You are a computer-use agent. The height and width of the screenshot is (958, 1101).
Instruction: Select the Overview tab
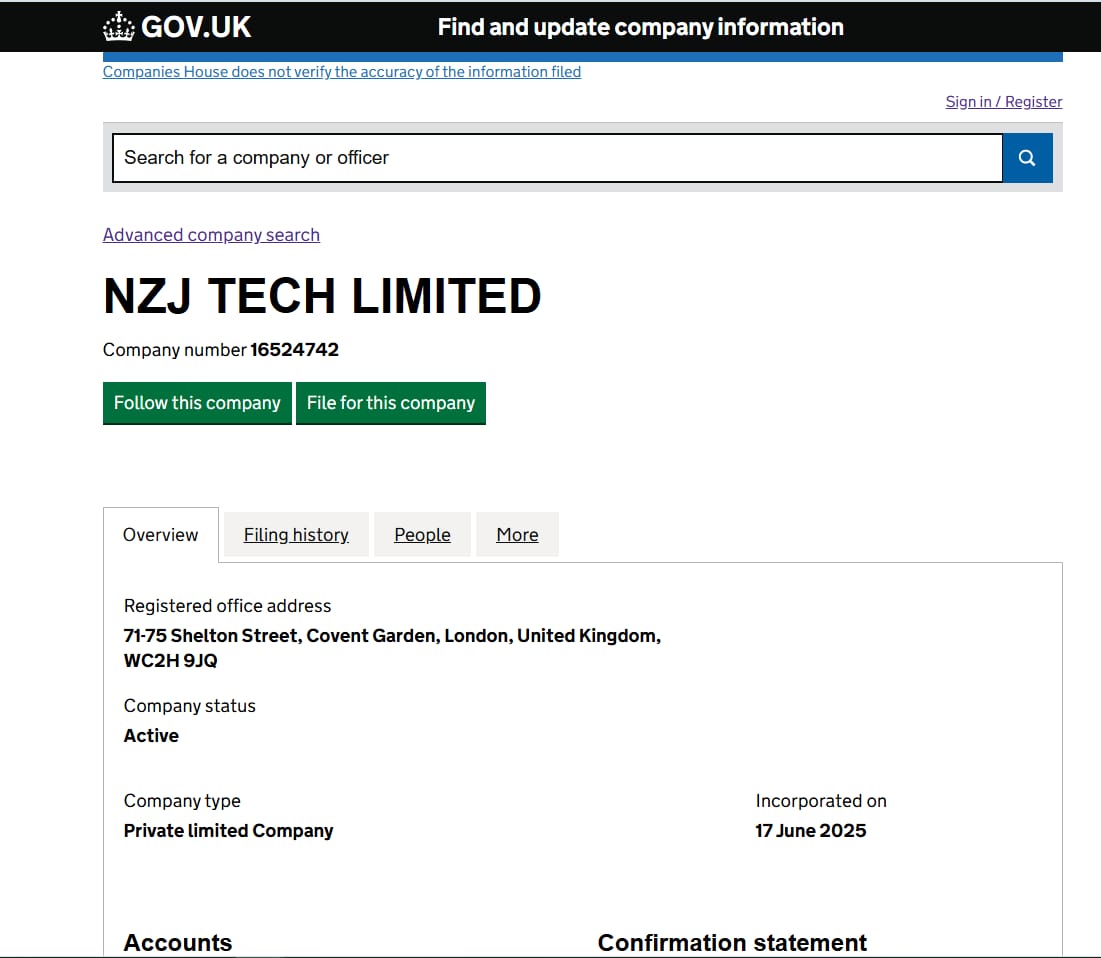[x=160, y=535]
